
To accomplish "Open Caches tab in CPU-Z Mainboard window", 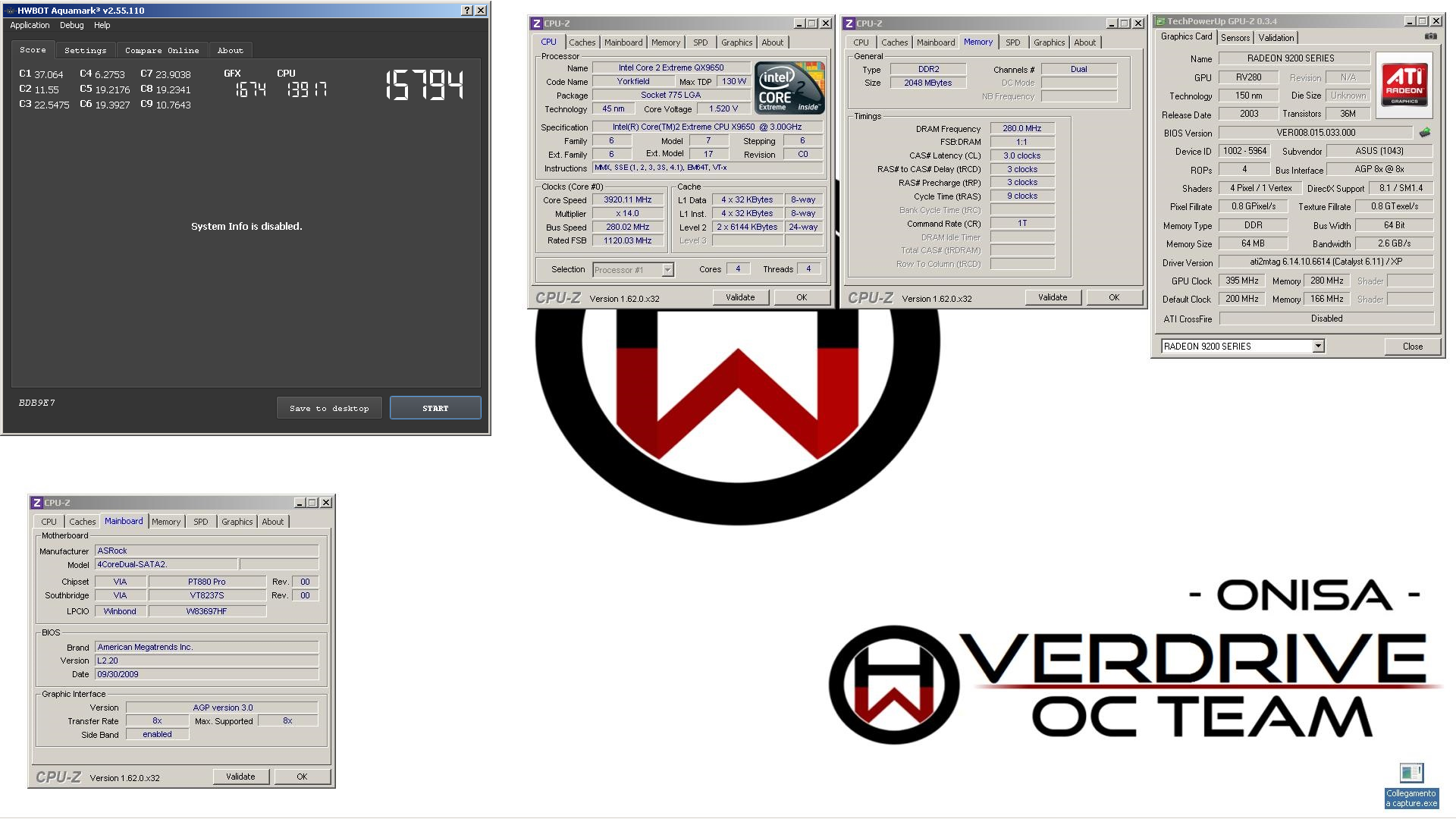I will tap(82, 522).
